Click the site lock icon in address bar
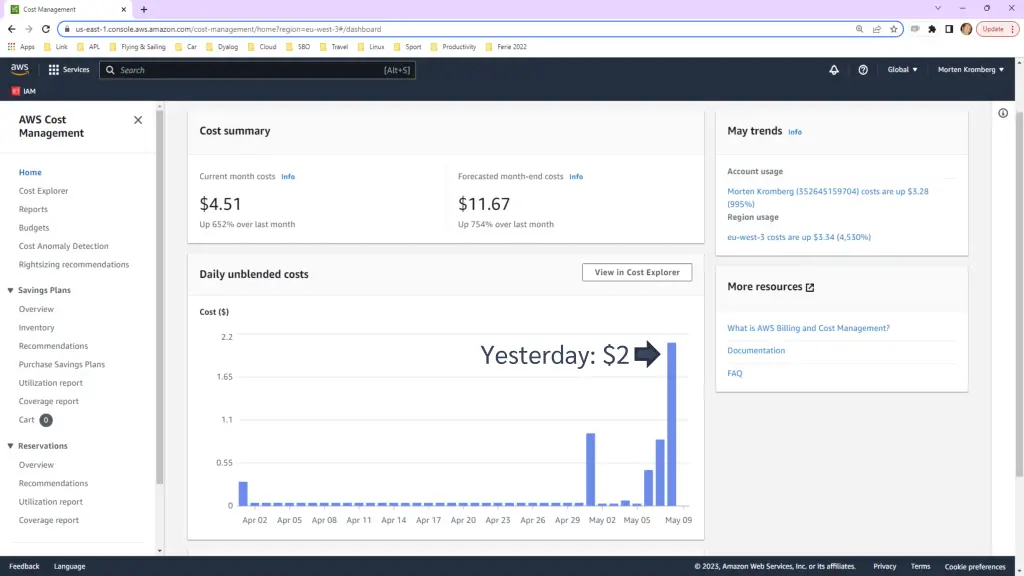This screenshot has width=1024, height=576. pyautogui.click(x=67, y=29)
